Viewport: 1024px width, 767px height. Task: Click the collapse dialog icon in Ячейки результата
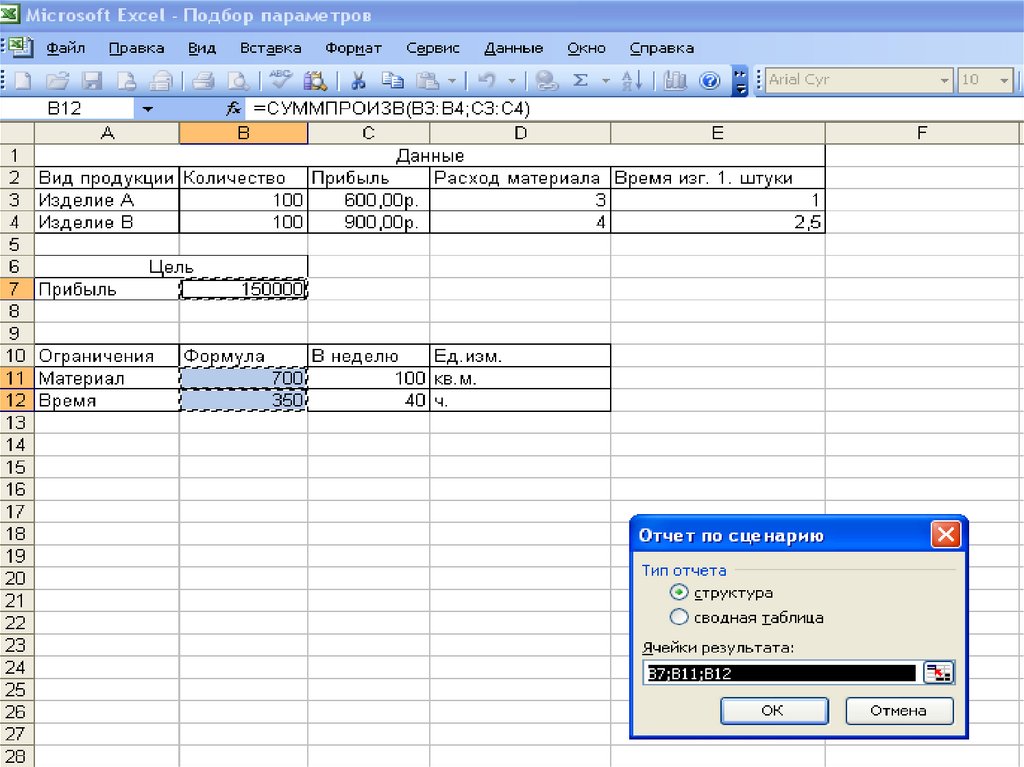(x=938, y=673)
